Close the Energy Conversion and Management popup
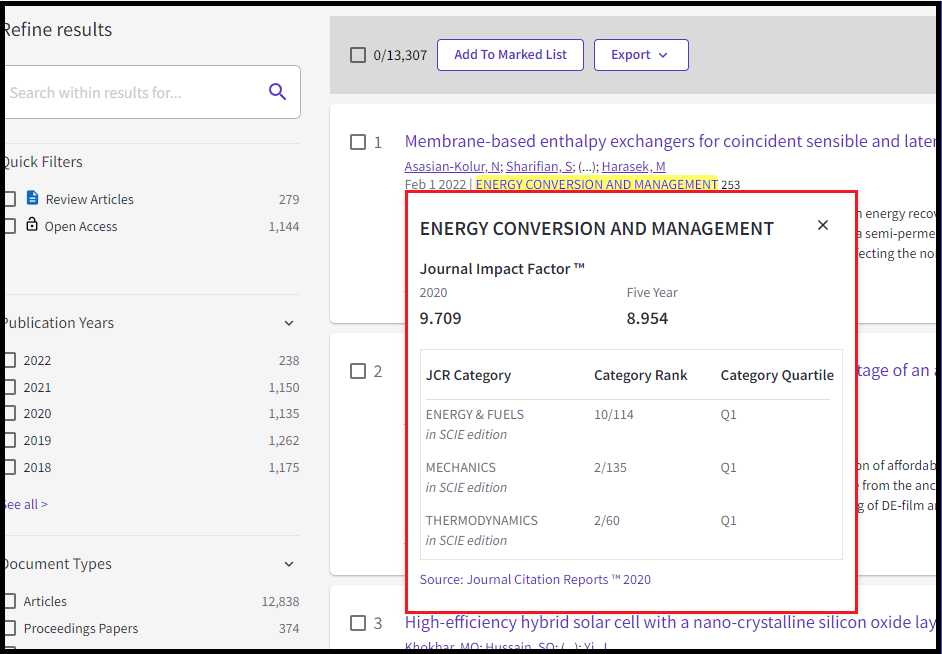 [822, 225]
